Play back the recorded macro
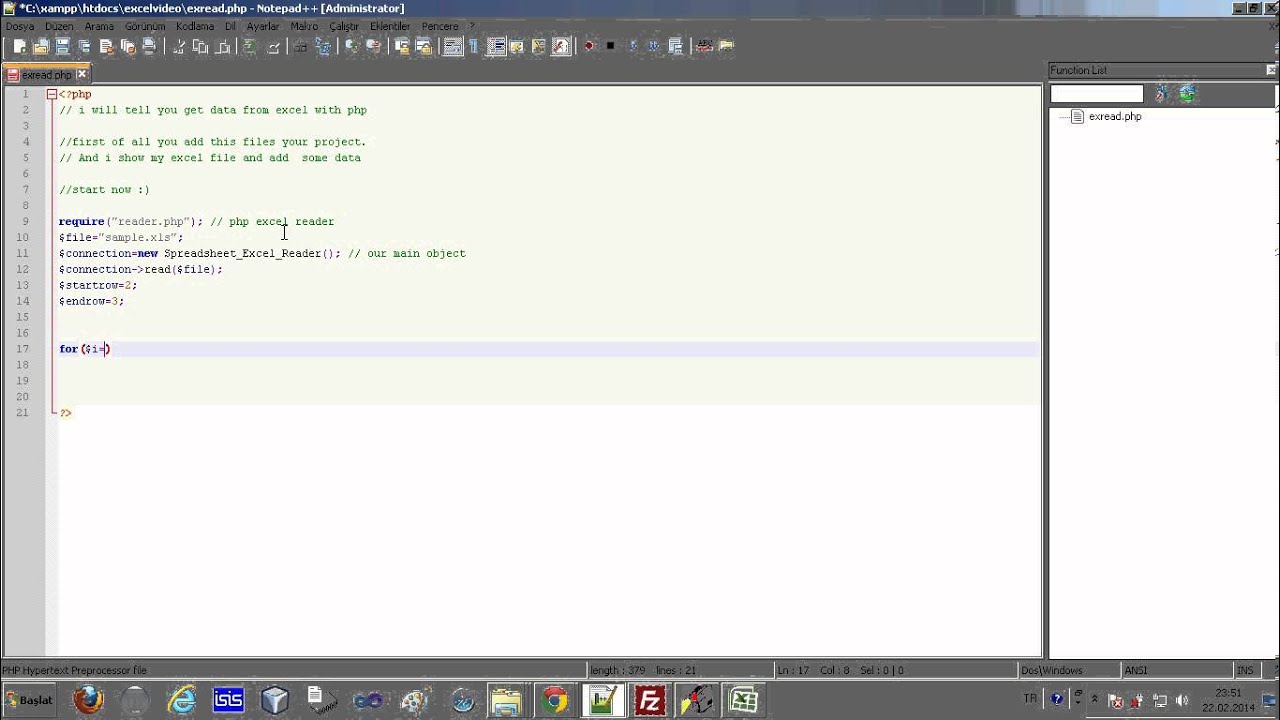This screenshot has width=1280, height=720. pos(632,46)
